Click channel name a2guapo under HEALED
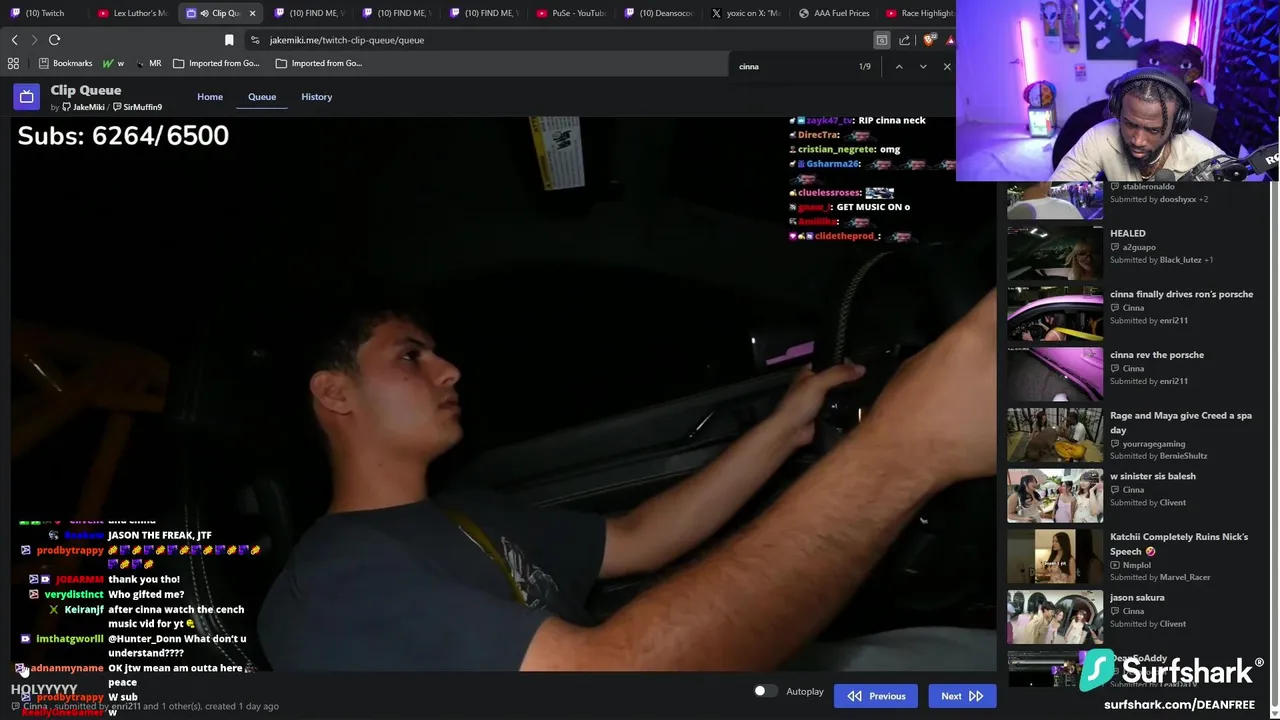The width and height of the screenshot is (1280, 720). [x=1139, y=247]
